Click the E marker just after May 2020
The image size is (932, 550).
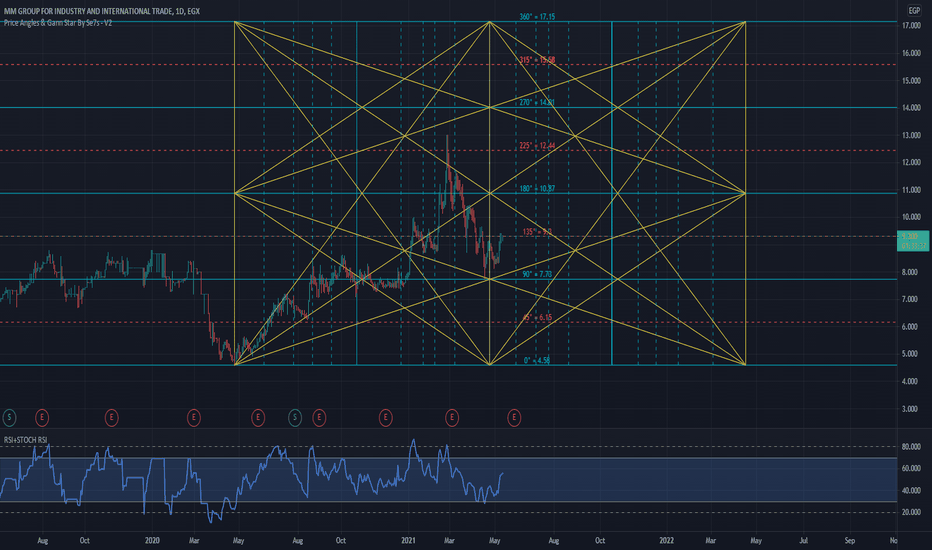pos(258,418)
